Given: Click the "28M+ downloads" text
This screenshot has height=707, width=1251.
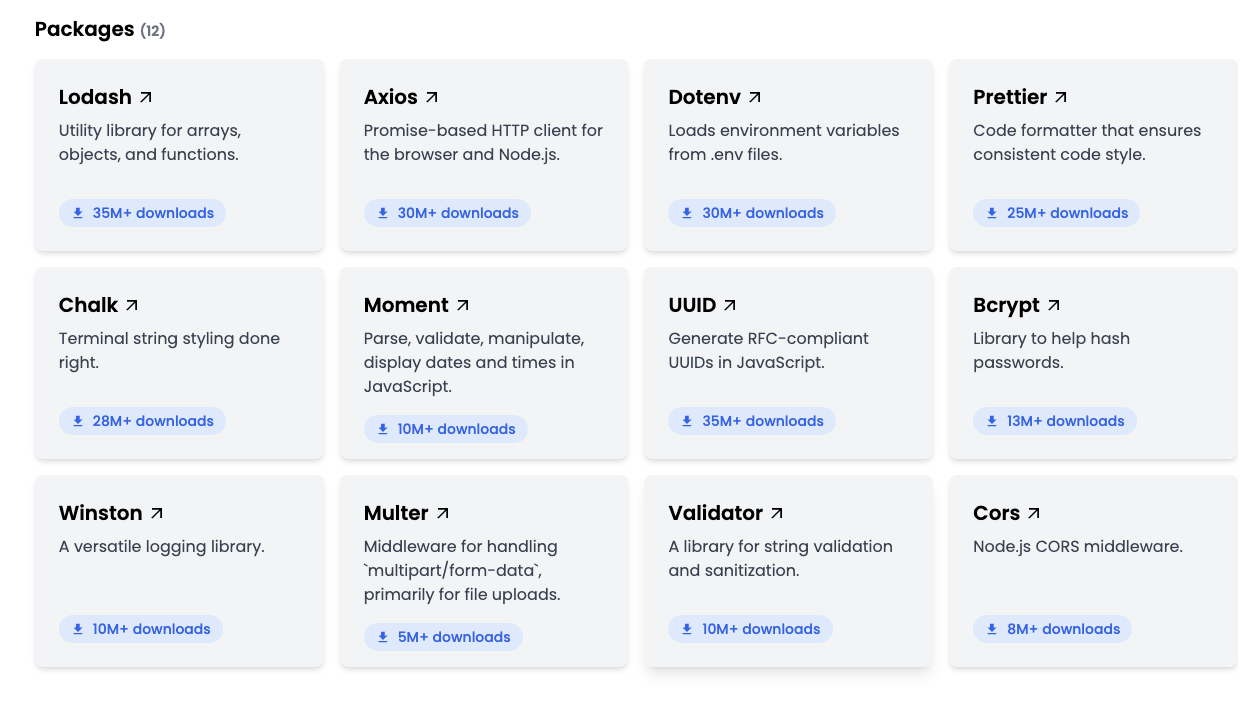Looking at the screenshot, I should [153, 421].
